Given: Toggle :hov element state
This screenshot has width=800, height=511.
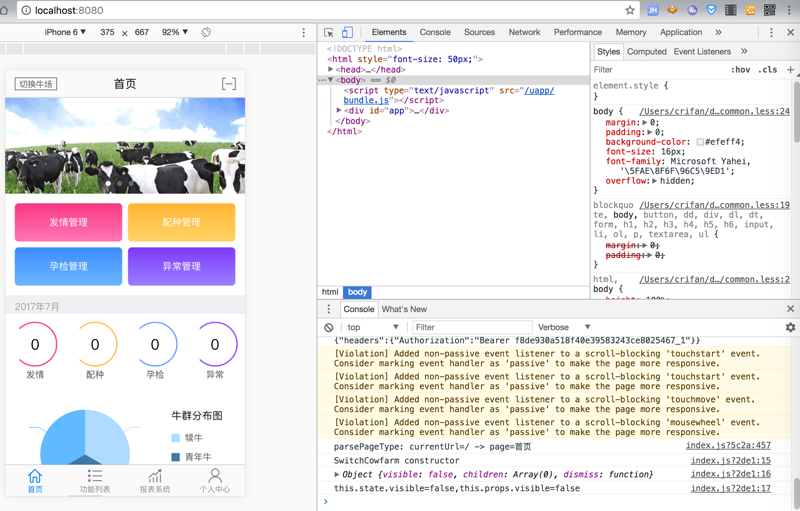Looking at the screenshot, I should (x=740, y=70).
